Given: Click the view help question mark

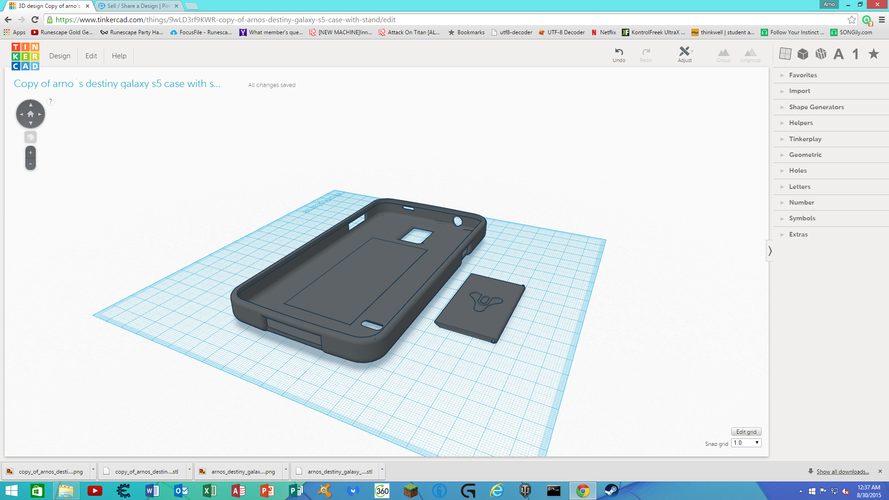Looking at the screenshot, I should (x=50, y=101).
